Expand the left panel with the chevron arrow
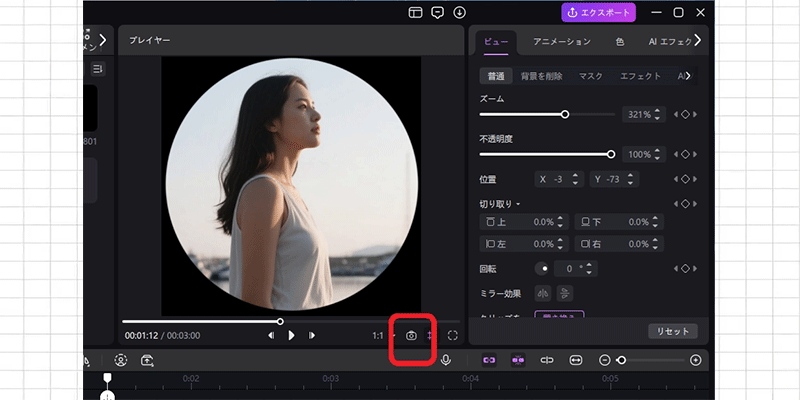The image size is (800, 400). pos(103,40)
